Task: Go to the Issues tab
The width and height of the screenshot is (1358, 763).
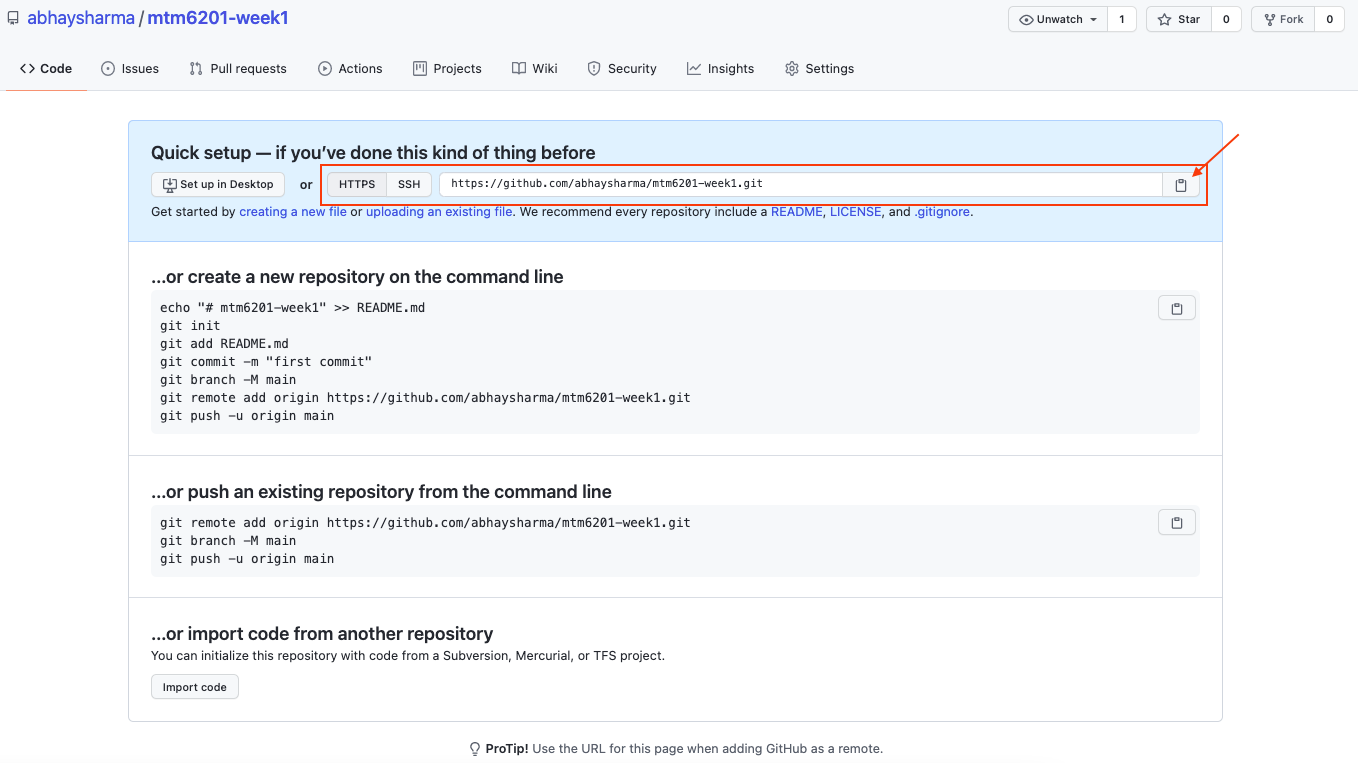Action: 130,68
